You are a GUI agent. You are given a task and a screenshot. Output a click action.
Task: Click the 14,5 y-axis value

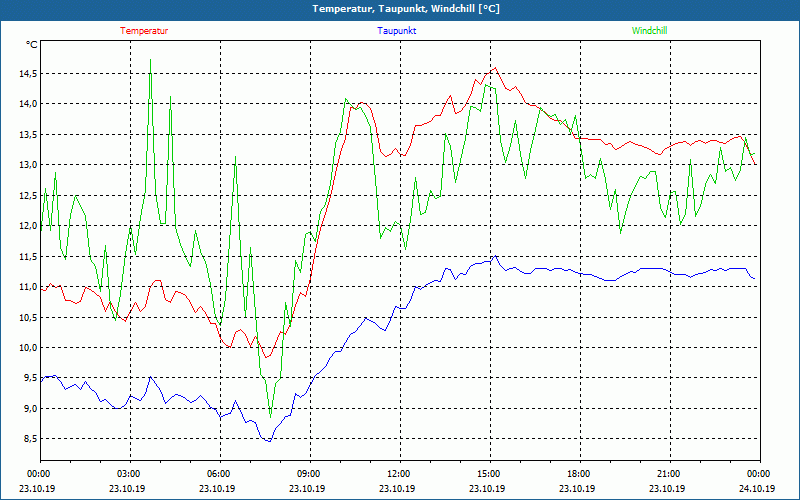pos(28,74)
